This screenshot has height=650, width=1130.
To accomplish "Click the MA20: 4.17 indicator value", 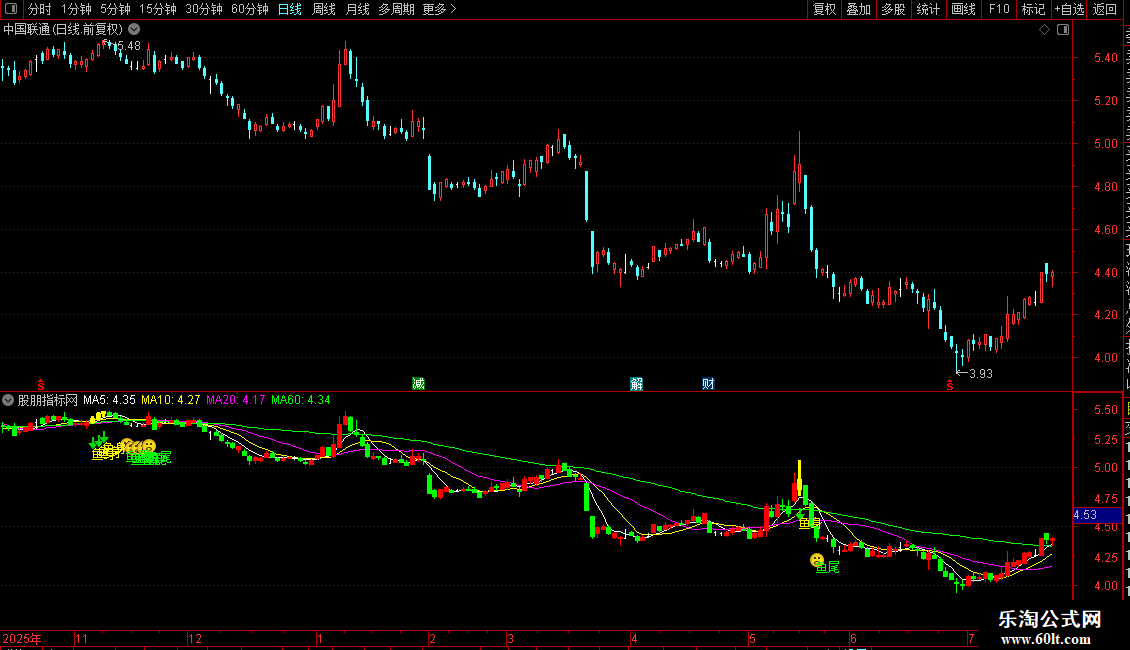I will (236, 400).
